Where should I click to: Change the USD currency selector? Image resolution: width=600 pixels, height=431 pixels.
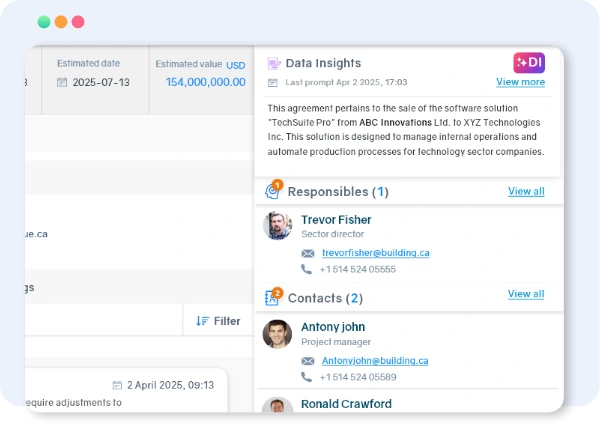(x=235, y=65)
